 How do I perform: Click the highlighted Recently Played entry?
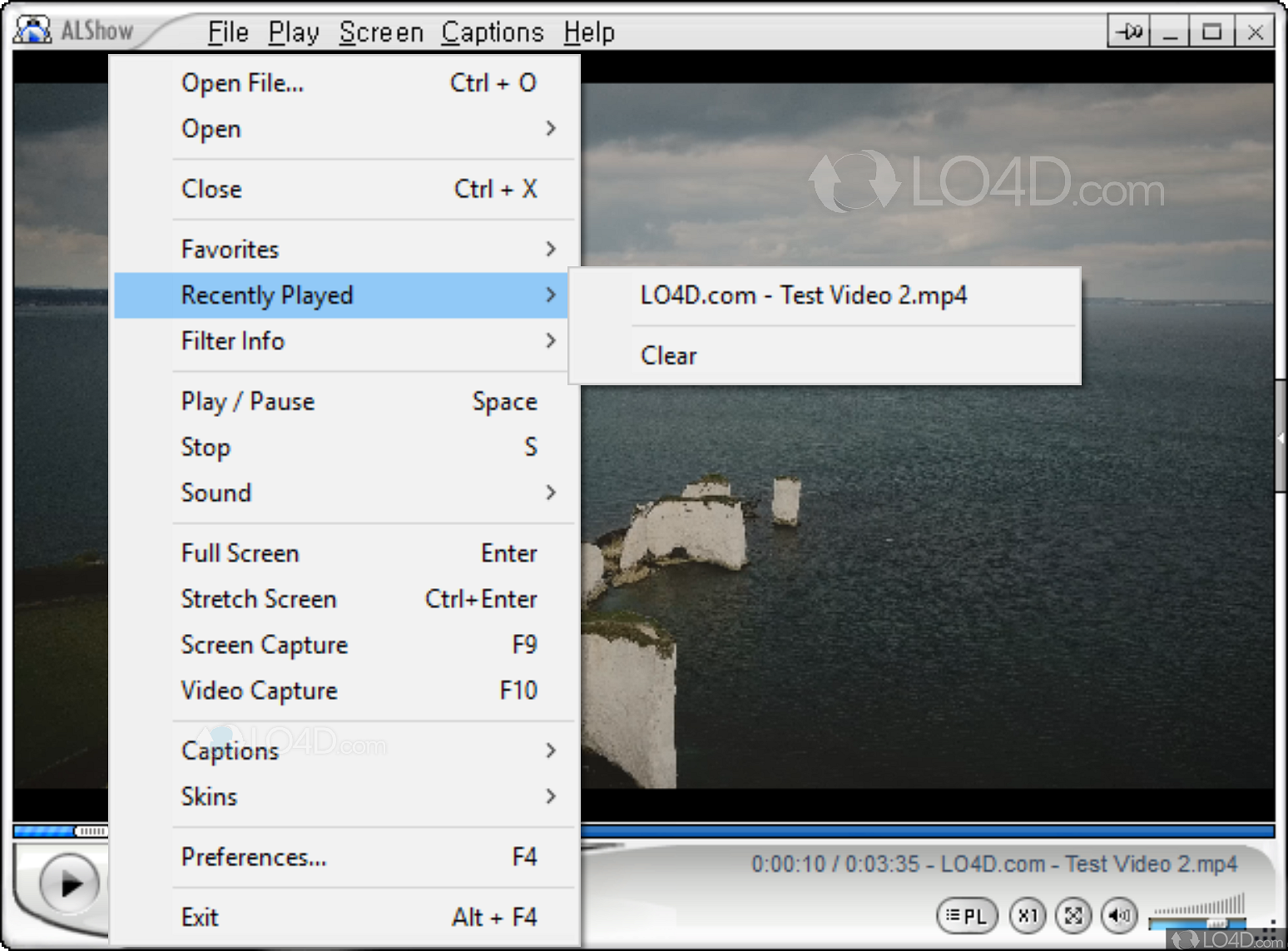point(341,295)
